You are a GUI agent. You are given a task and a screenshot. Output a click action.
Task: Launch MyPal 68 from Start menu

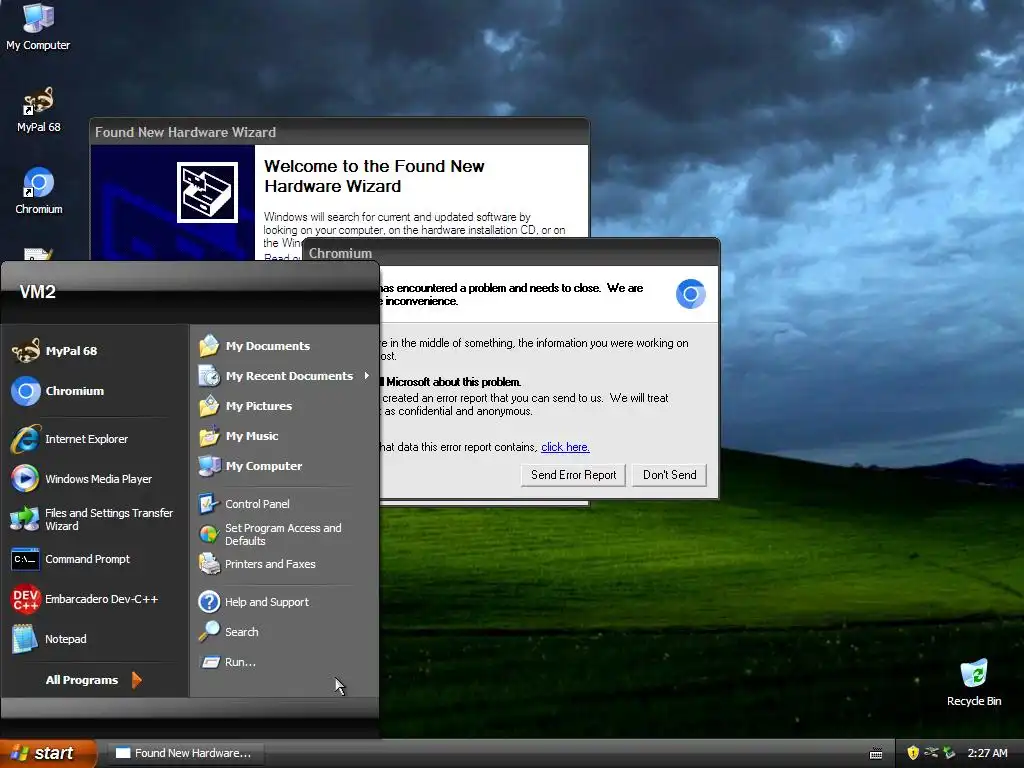point(95,351)
